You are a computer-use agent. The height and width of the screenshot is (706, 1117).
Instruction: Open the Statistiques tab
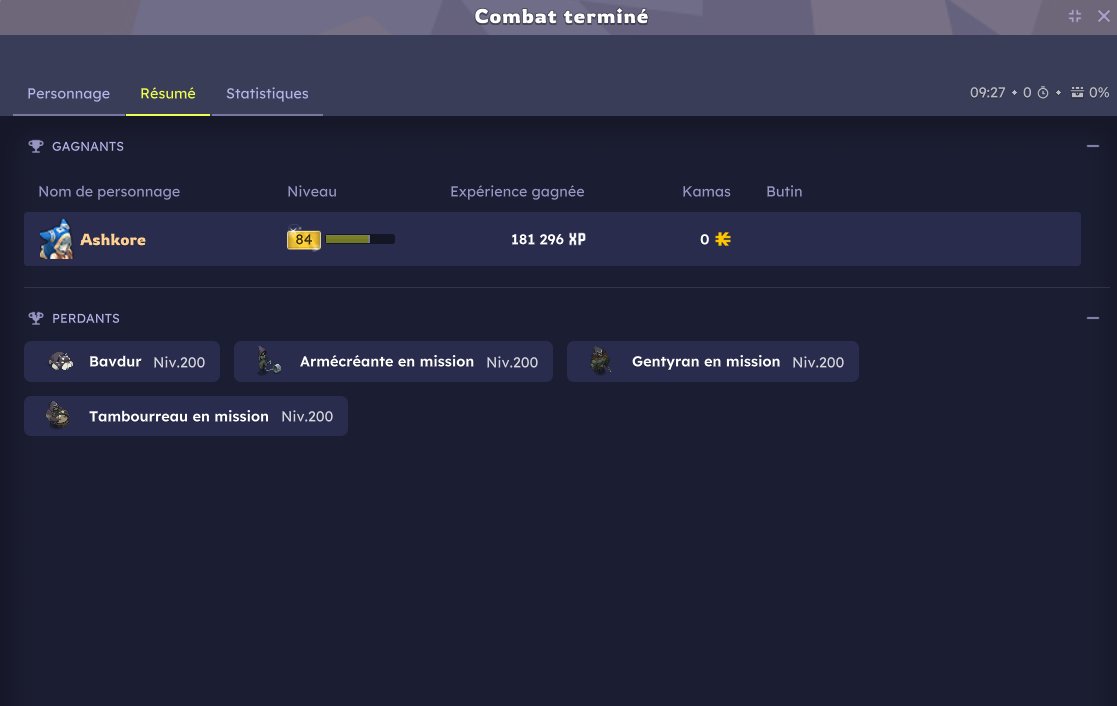pyautogui.click(x=267, y=93)
